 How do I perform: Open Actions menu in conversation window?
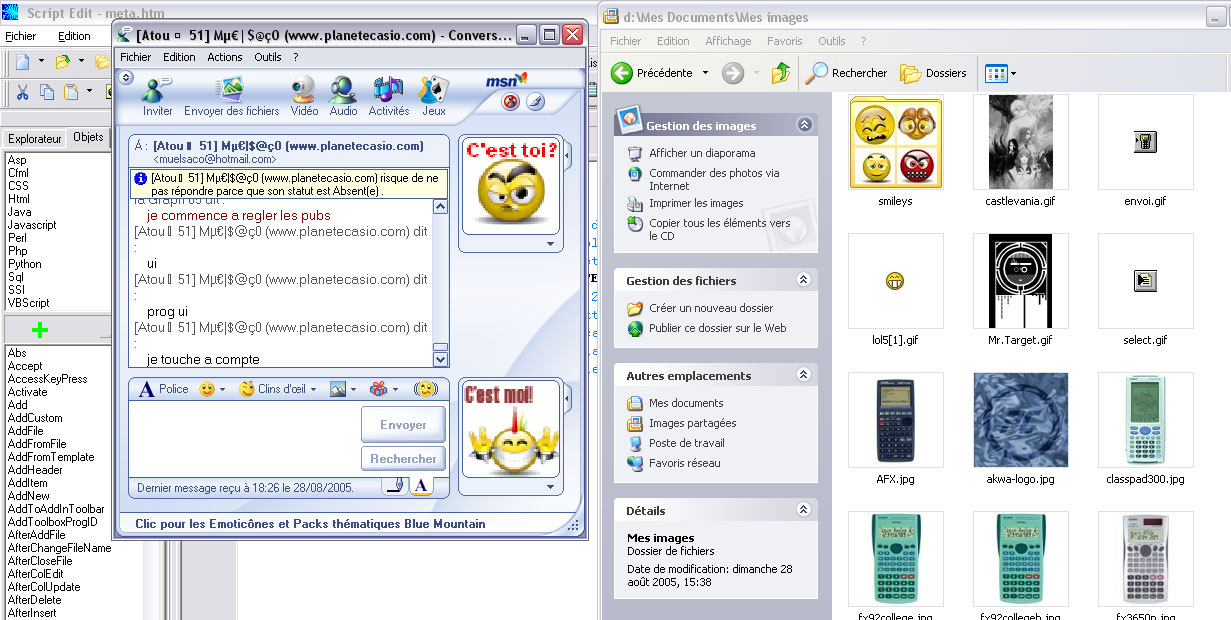[225, 57]
